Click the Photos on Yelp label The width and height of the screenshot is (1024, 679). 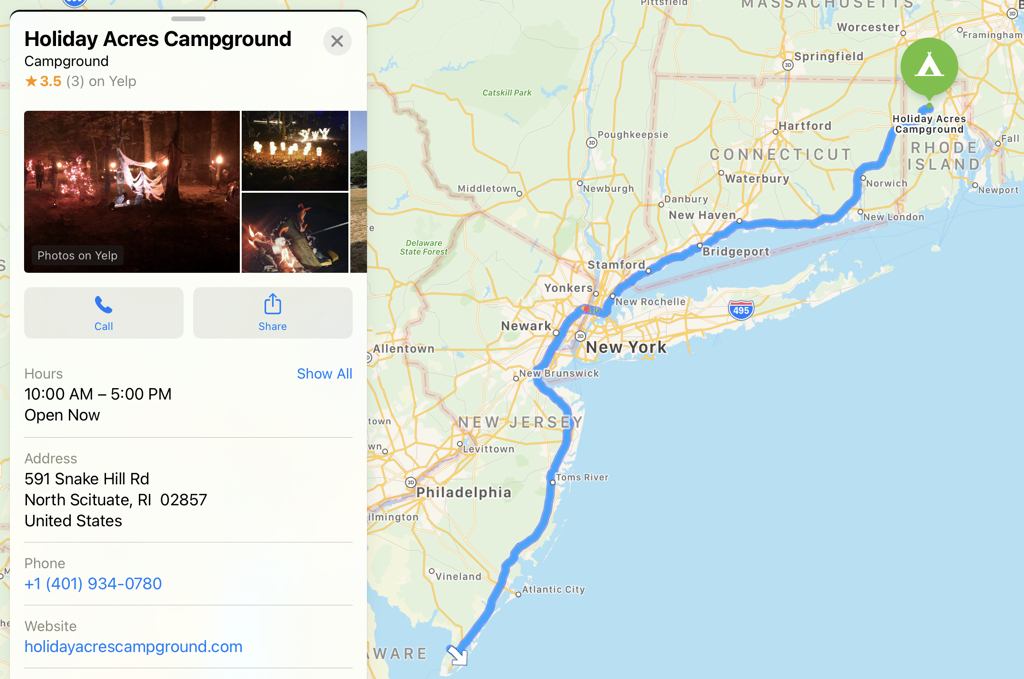click(77, 255)
